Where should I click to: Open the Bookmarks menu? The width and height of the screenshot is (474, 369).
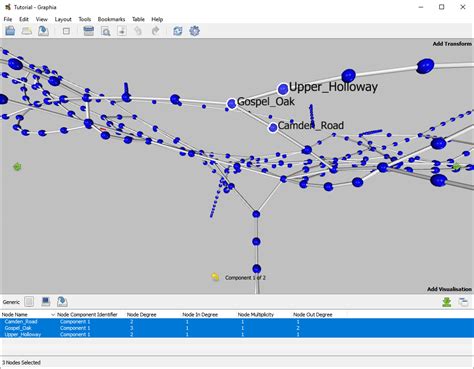coord(111,19)
